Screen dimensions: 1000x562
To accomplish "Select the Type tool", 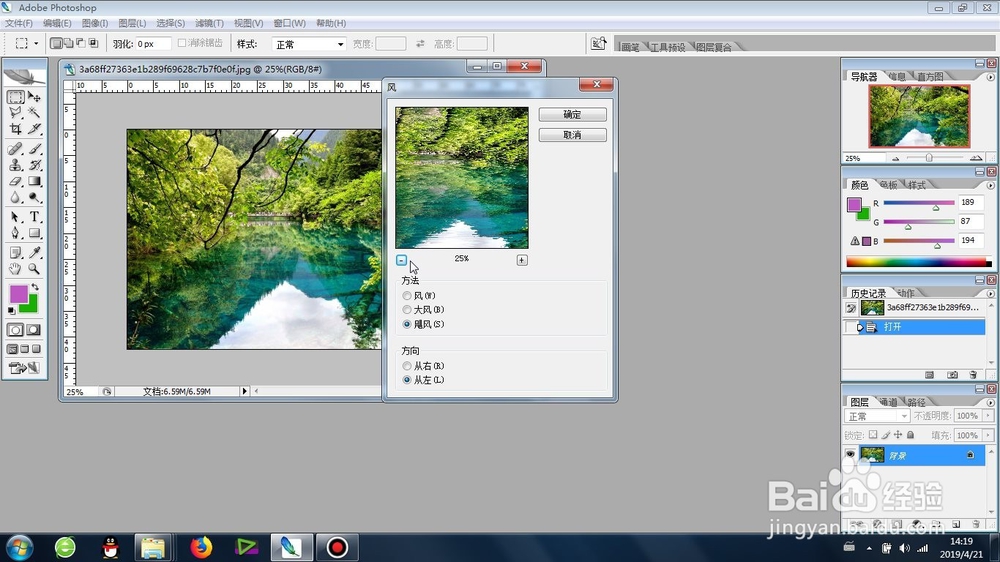I will click(34, 218).
